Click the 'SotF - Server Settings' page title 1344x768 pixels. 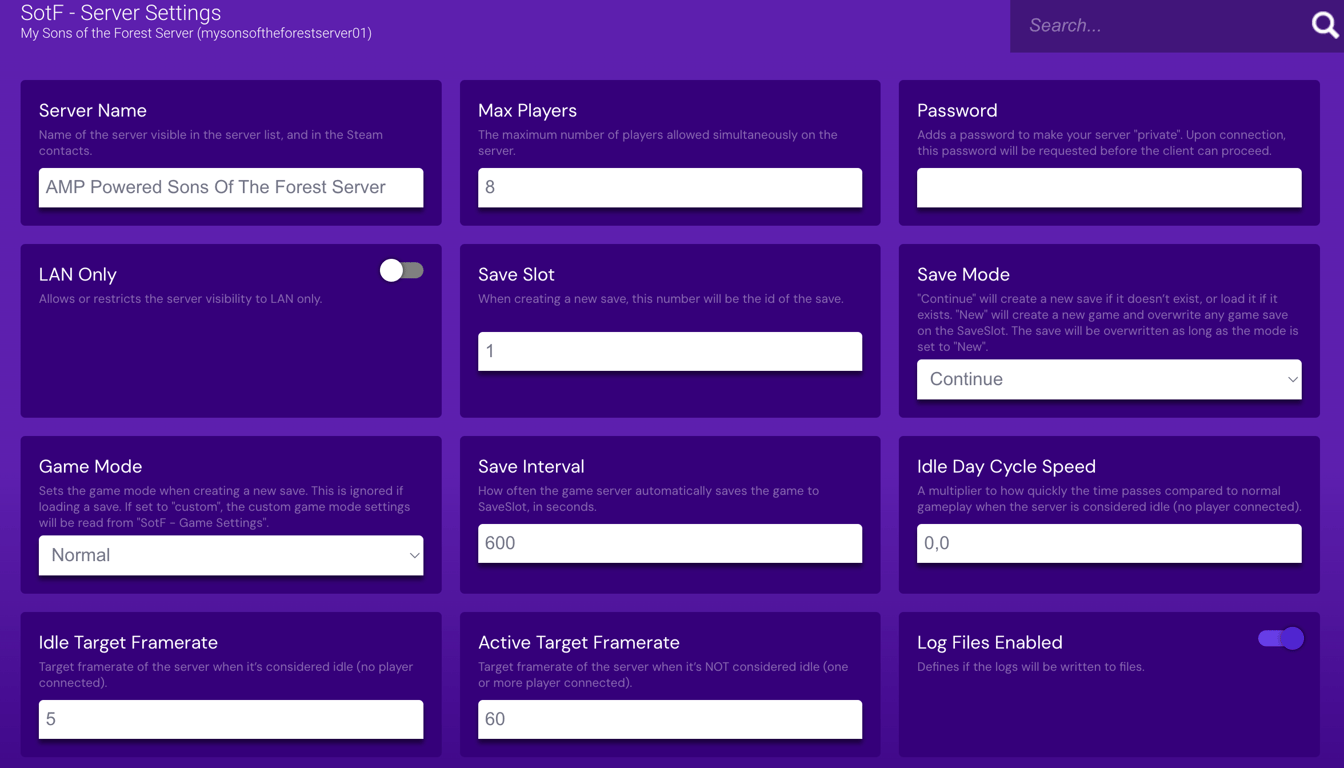coord(121,13)
